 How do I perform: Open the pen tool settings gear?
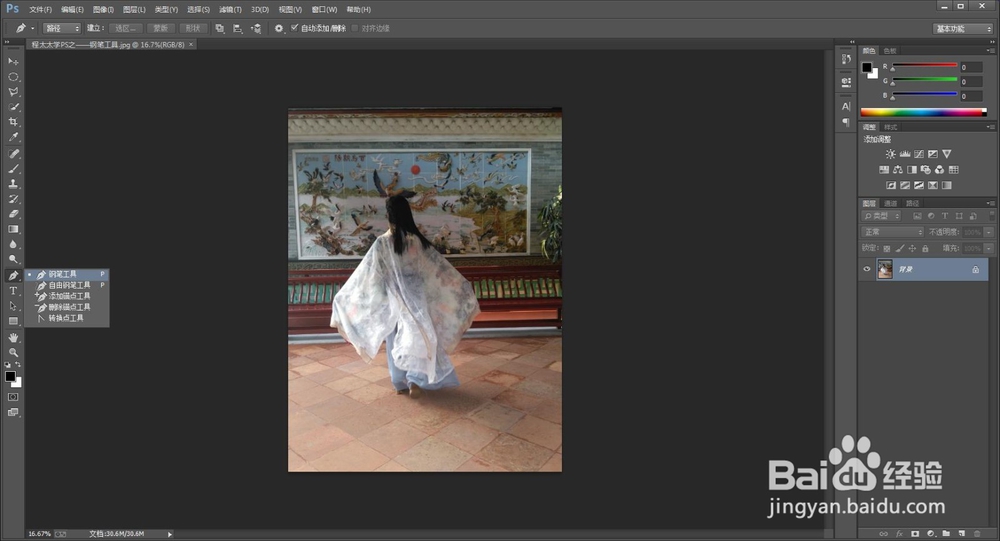click(x=279, y=28)
